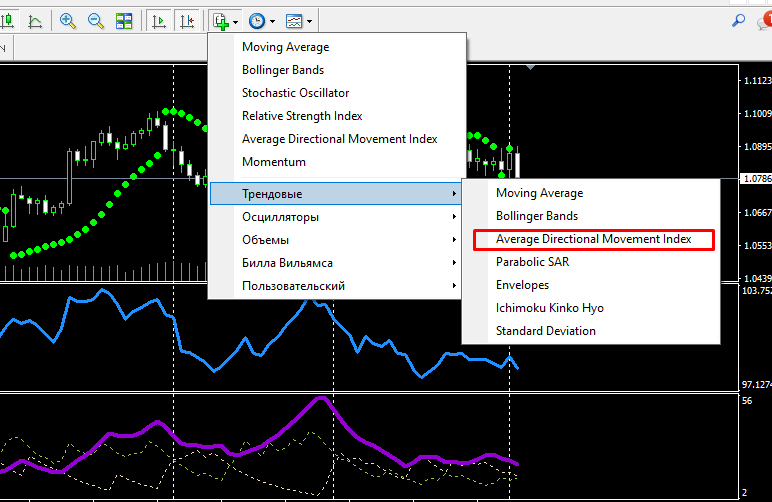Expand the templates dropdown arrow
This screenshot has height=502, width=772.
[x=309, y=22]
